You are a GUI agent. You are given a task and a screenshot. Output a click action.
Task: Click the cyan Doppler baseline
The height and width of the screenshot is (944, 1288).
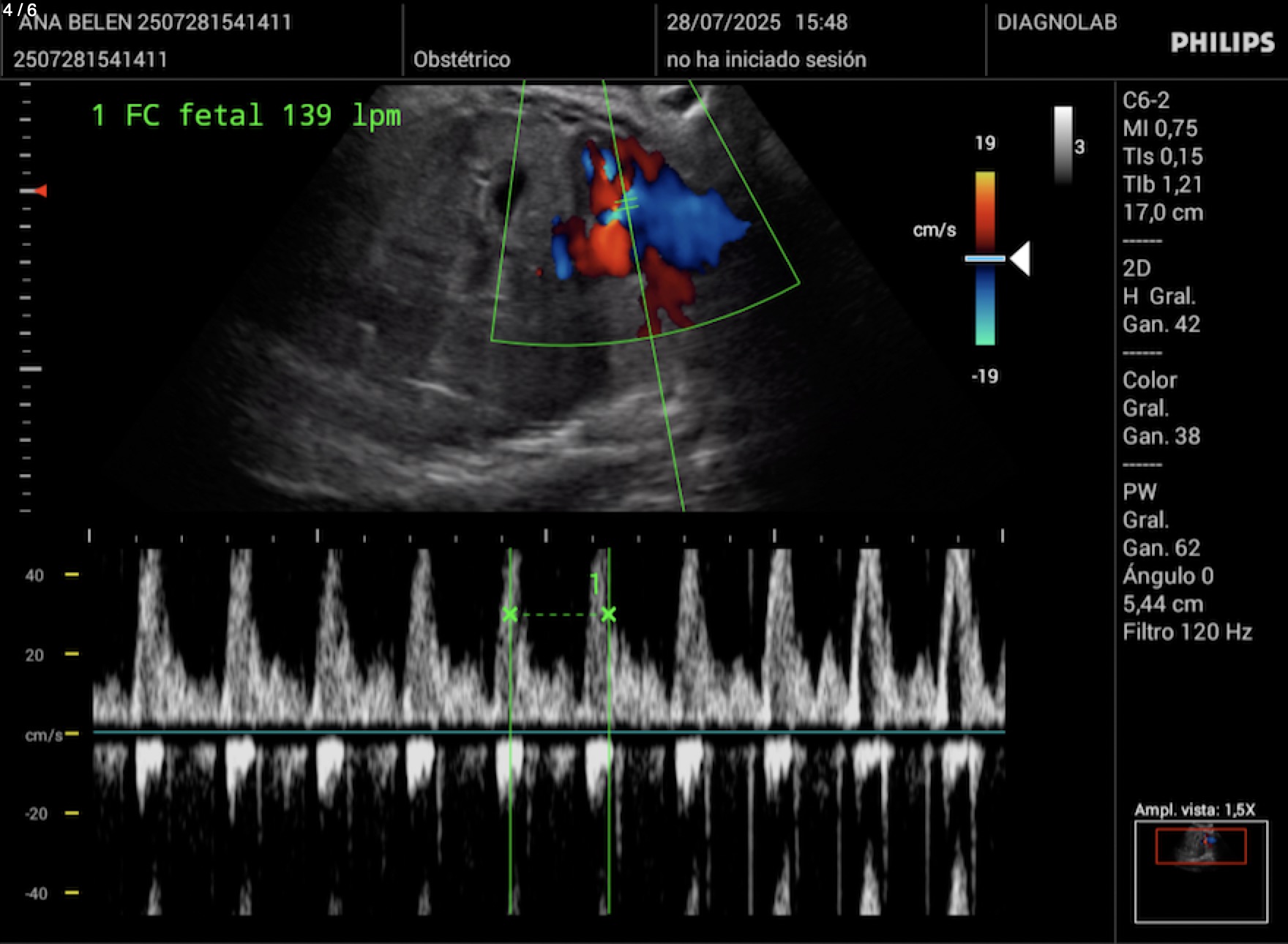[x=549, y=731]
